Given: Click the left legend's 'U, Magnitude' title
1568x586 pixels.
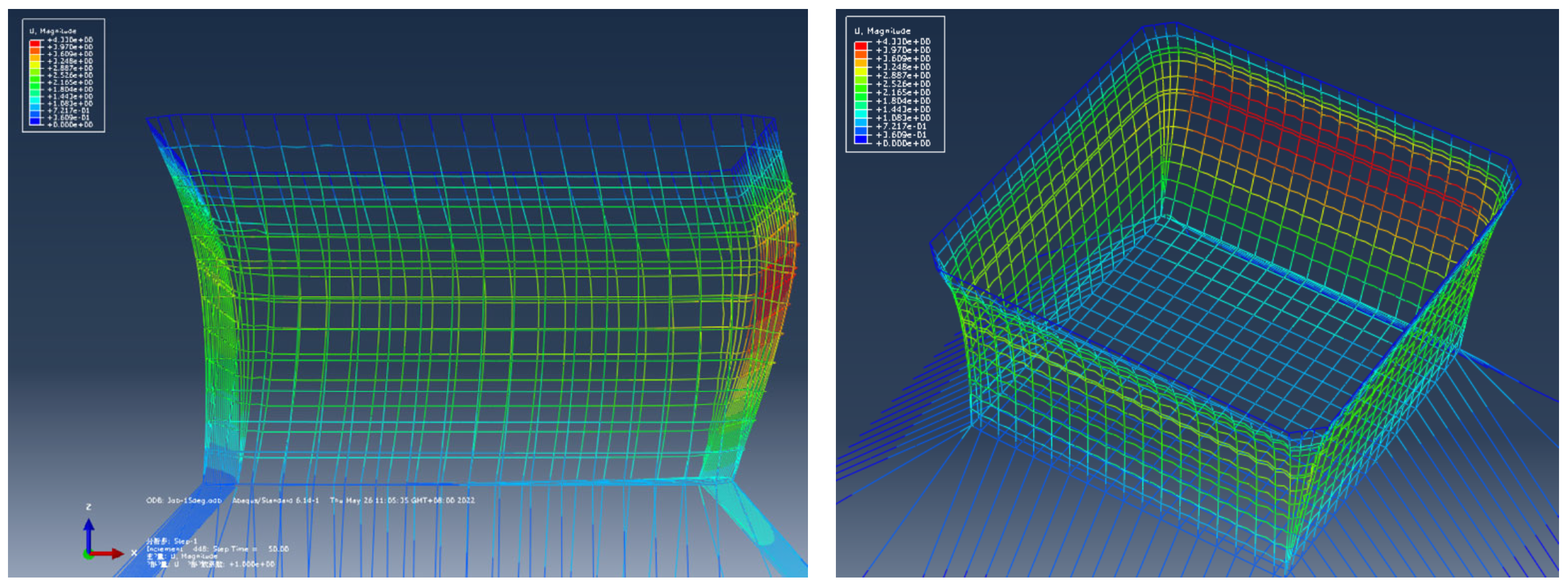Looking at the screenshot, I should point(53,30).
